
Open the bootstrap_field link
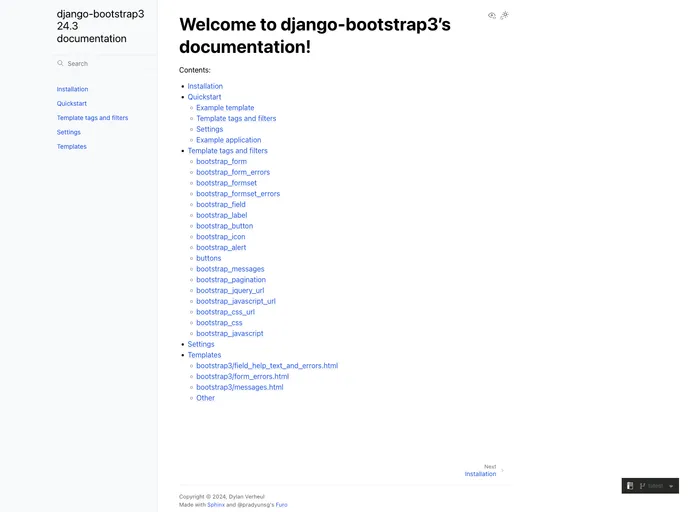click(221, 204)
